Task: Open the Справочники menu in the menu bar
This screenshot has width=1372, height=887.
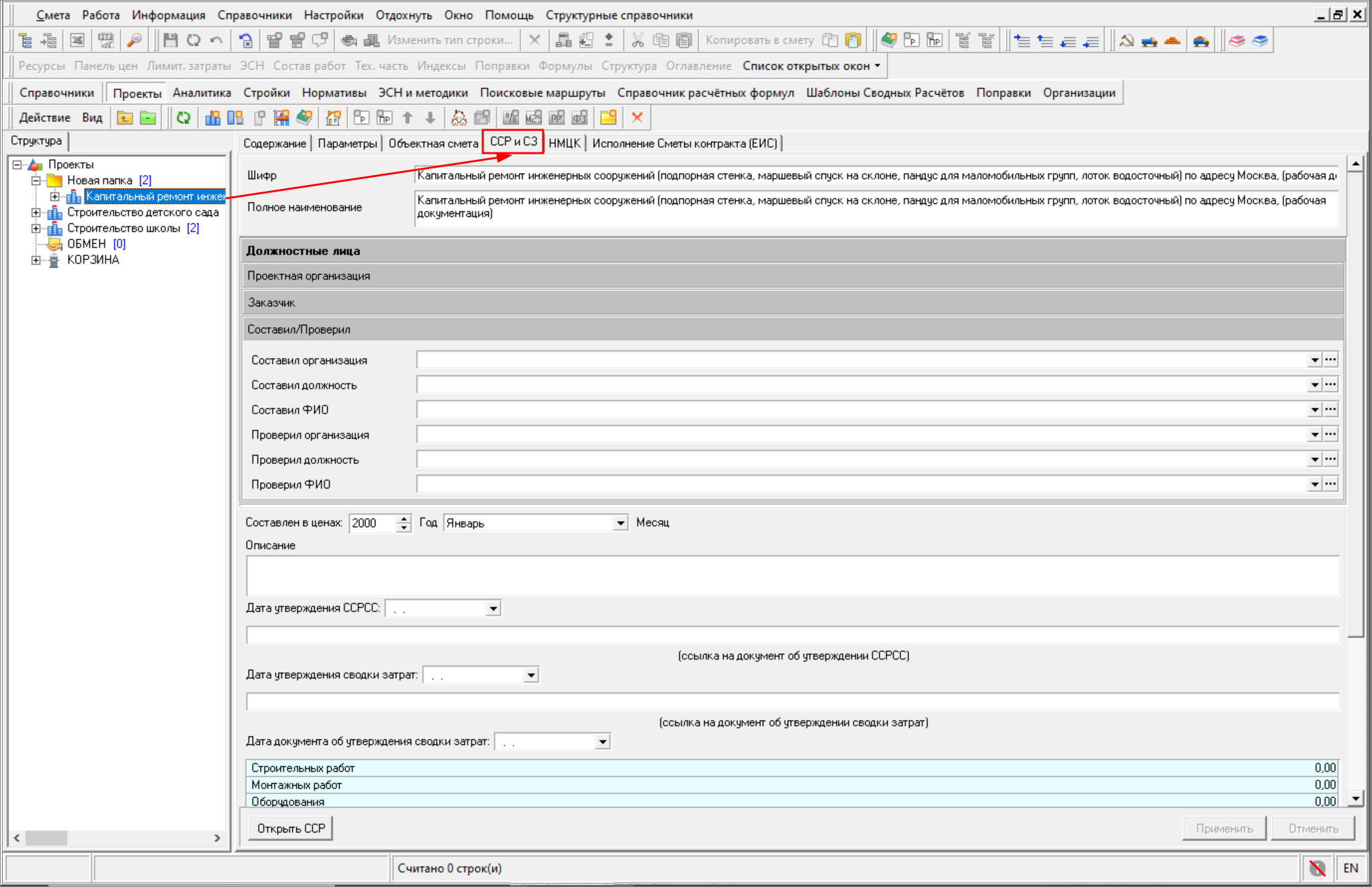Action: click(x=254, y=15)
